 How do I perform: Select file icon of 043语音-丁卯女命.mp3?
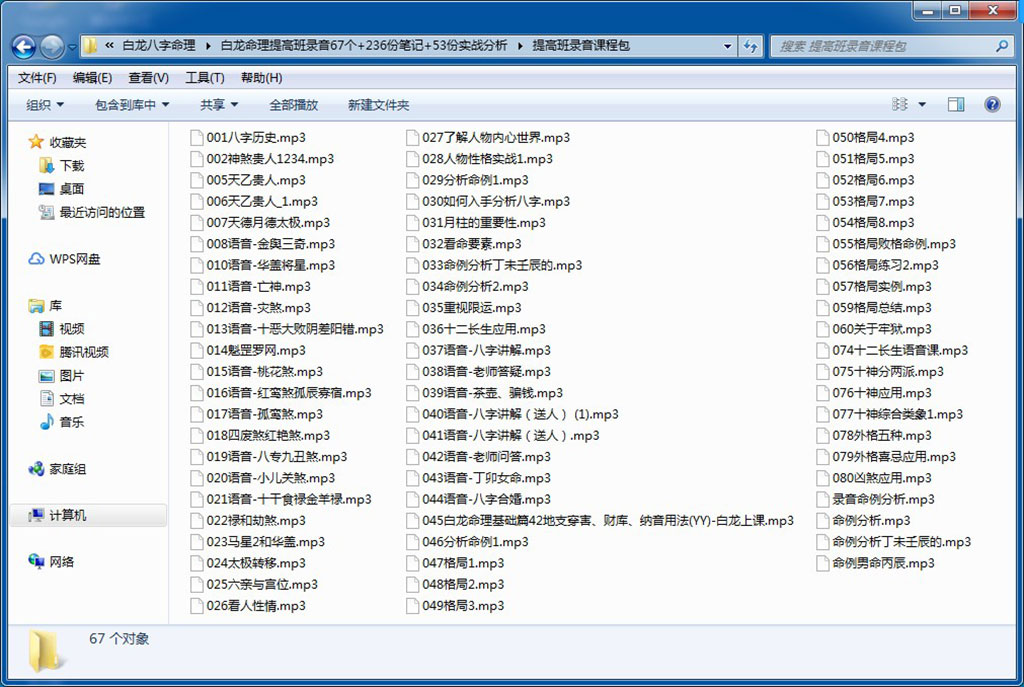(411, 478)
